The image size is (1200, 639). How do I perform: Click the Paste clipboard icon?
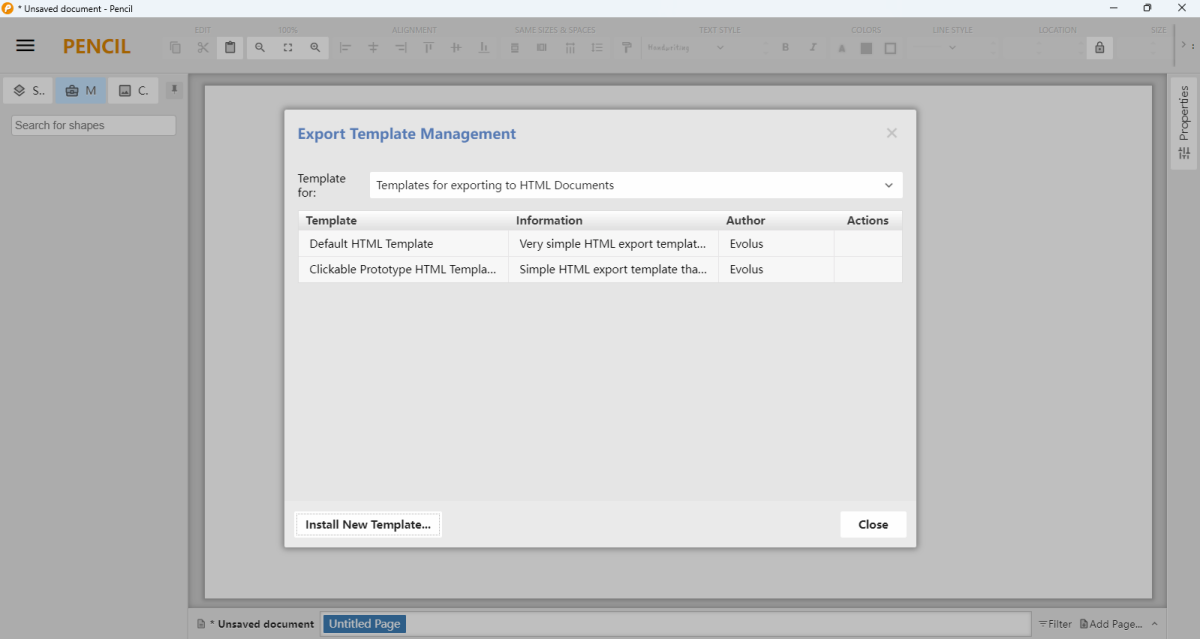click(x=230, y=47)
